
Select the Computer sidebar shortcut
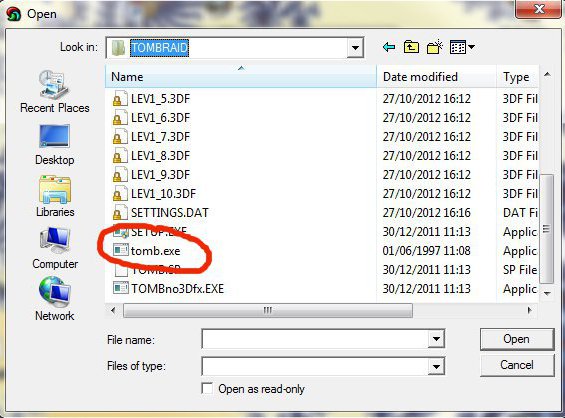coord(55,249)
